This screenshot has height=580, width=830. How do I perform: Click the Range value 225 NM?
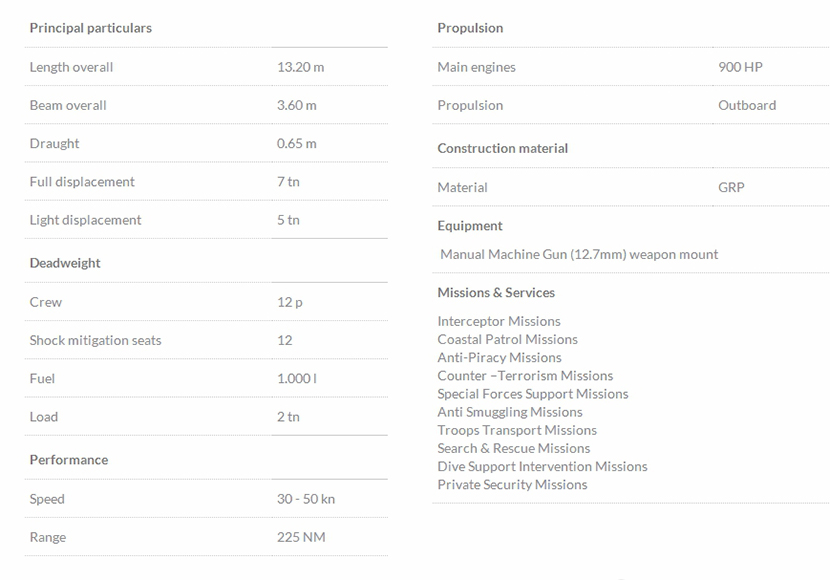tap(301, 537)
